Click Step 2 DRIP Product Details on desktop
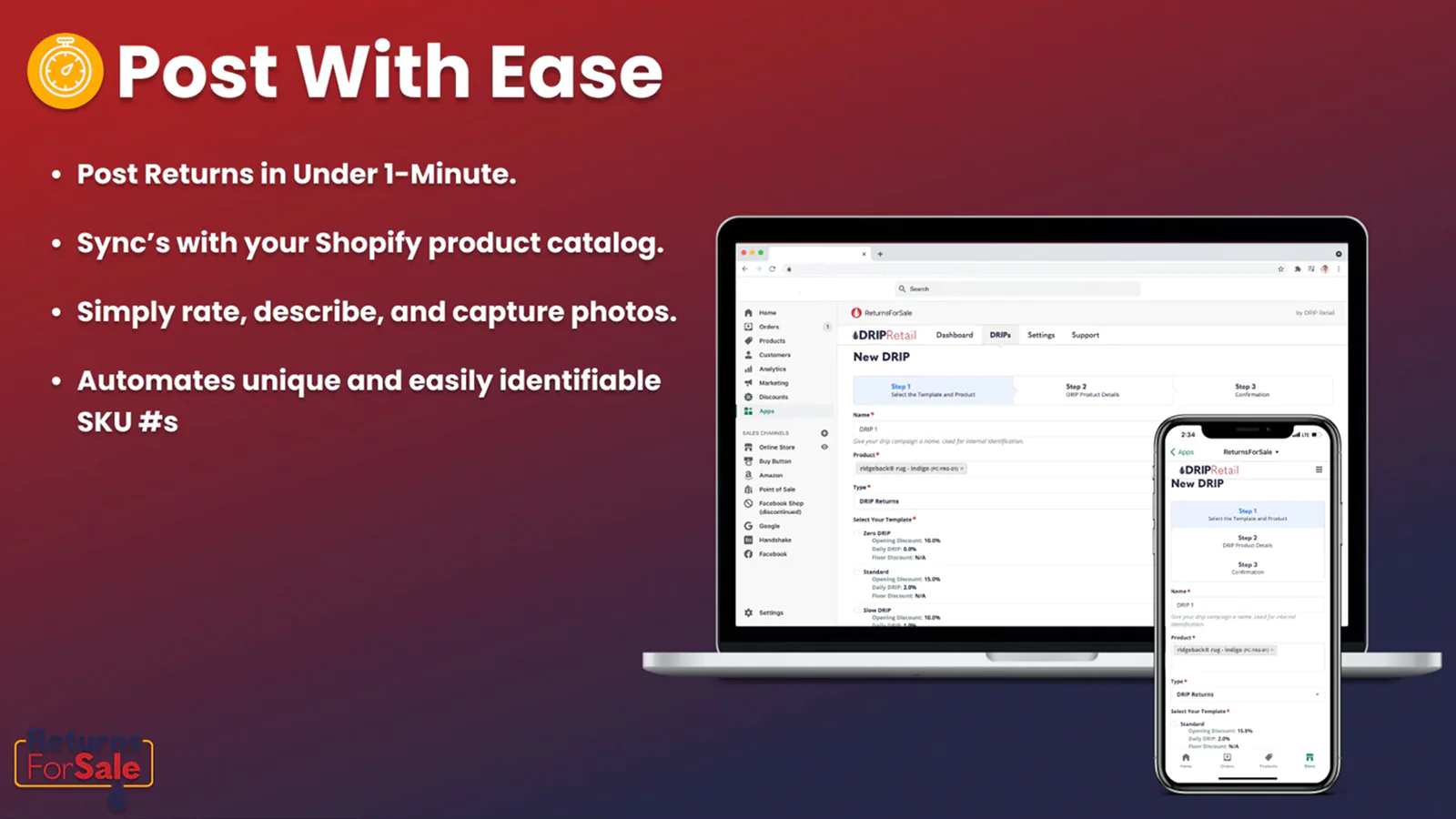Screen dimensions: 1456x819 [x=1093, y=390]
